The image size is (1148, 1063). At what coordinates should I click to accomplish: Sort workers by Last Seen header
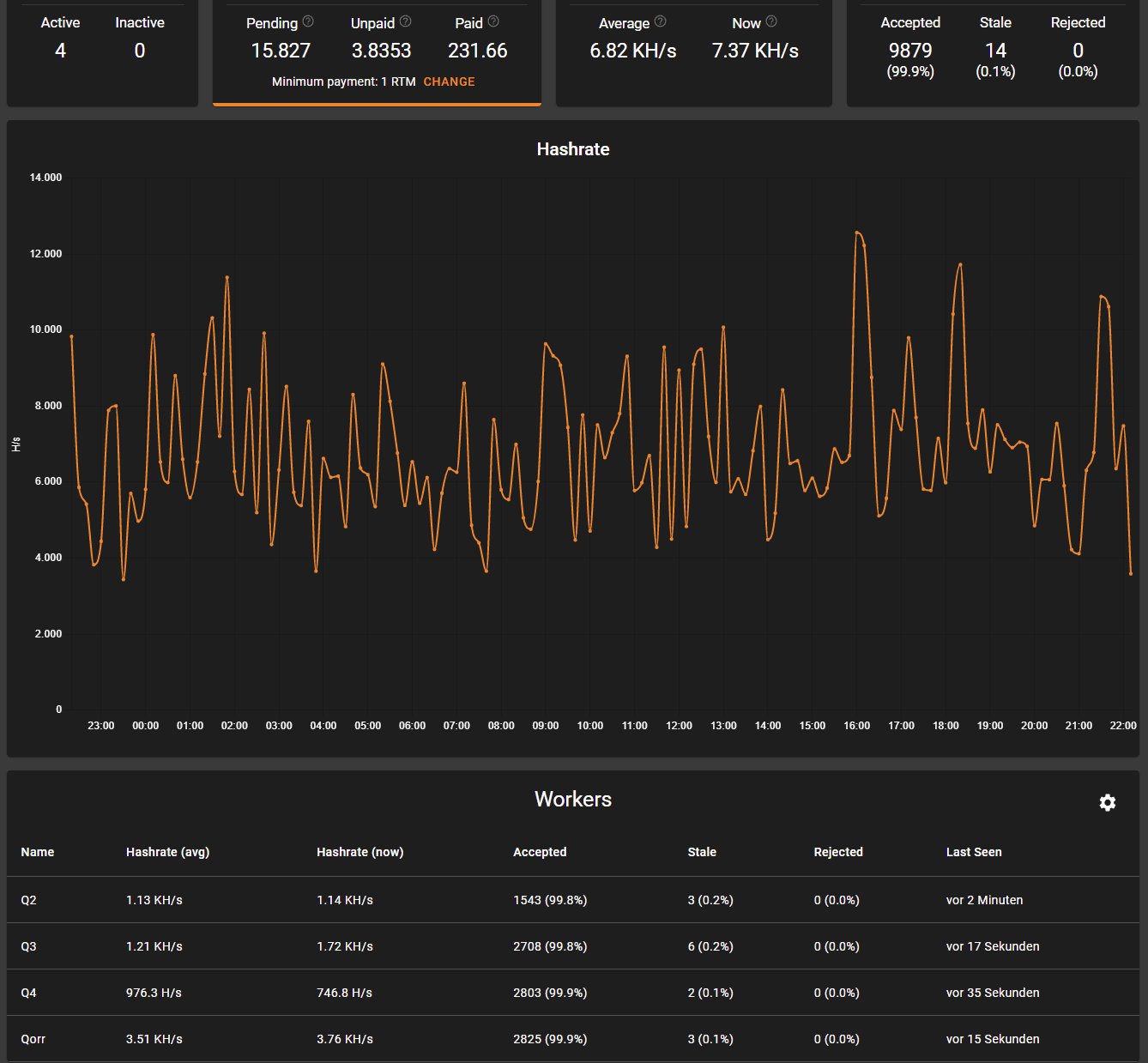974,852
